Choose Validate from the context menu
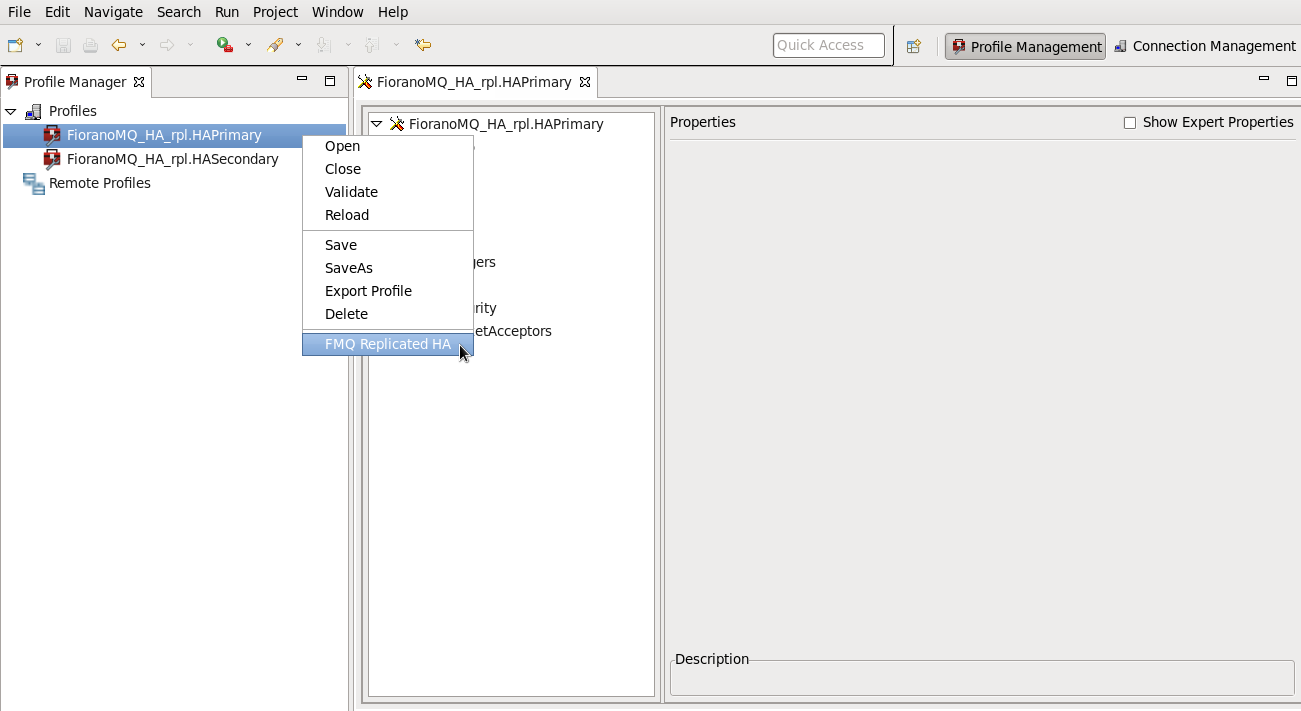Image resolution: width=1301 pixels, height=711 pixels. pos(388,192)
